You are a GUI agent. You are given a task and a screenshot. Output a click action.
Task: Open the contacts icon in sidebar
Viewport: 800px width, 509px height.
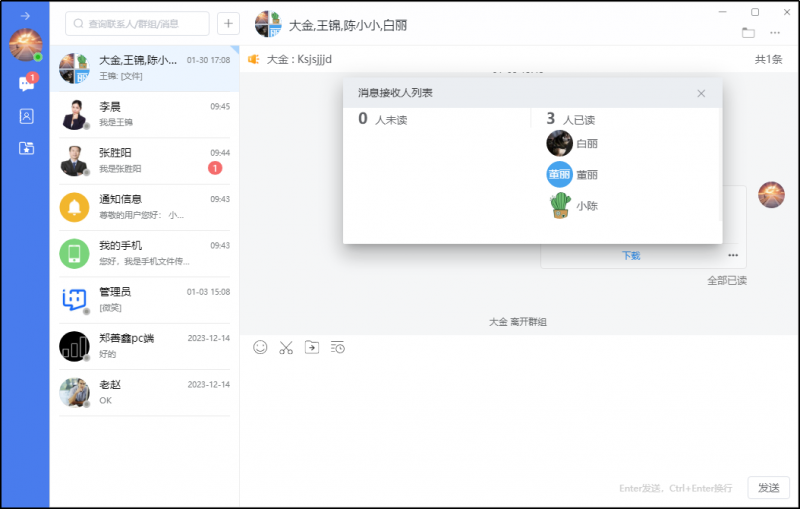pos(26,116)
